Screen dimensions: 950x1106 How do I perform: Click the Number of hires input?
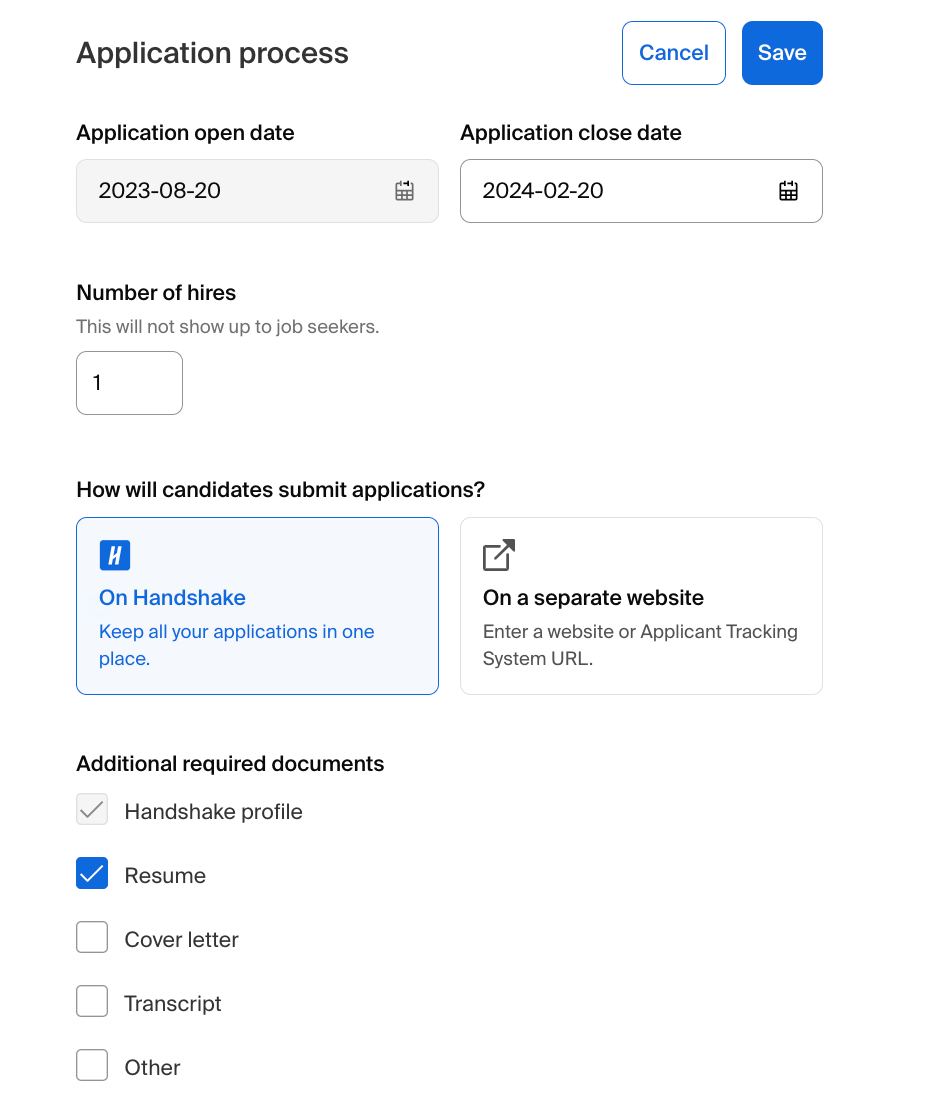tap(129, 383)
